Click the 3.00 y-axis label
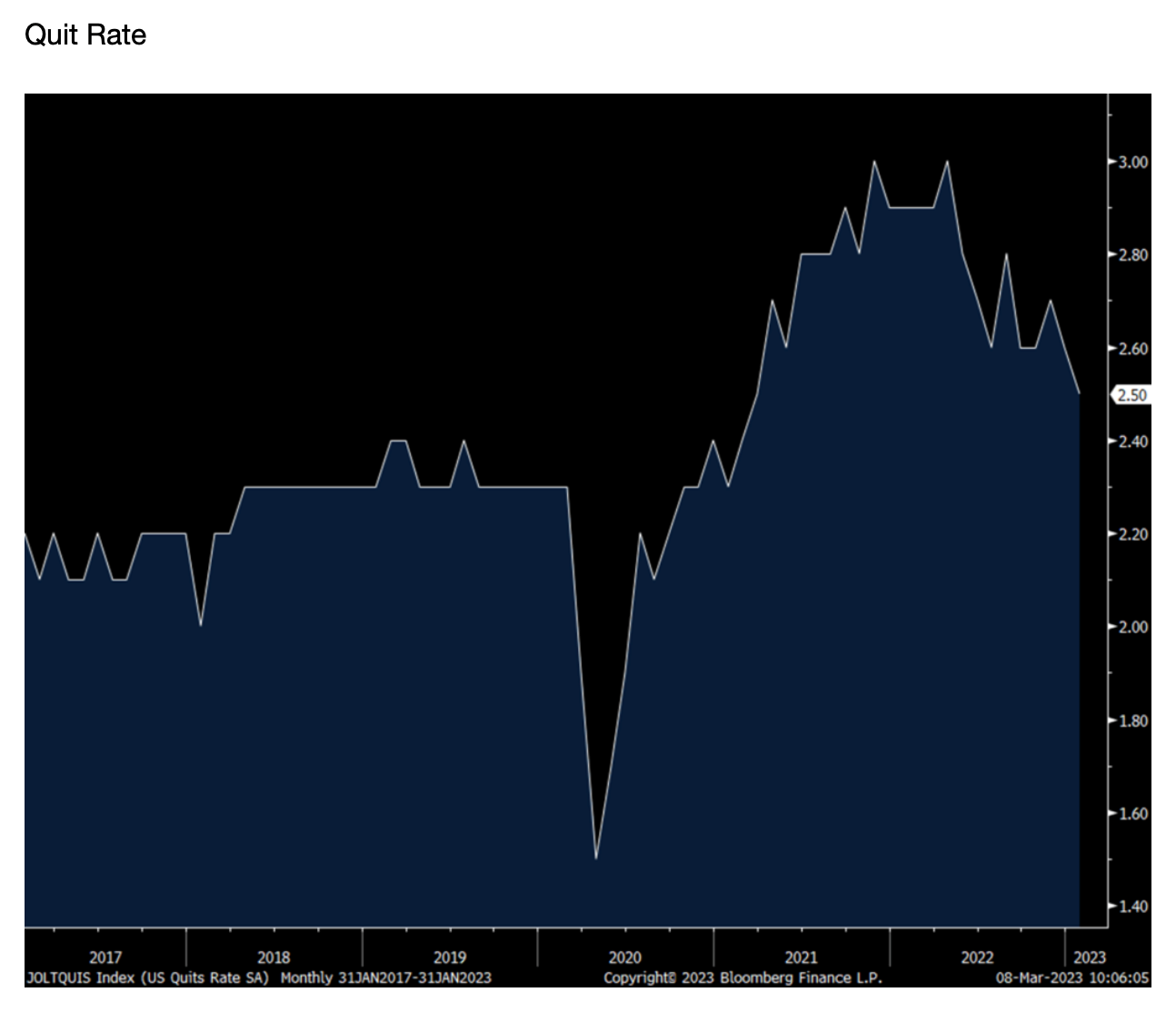Image resolution: width=1176 pixels, height=1012 pixels. tap(1133, 162)
